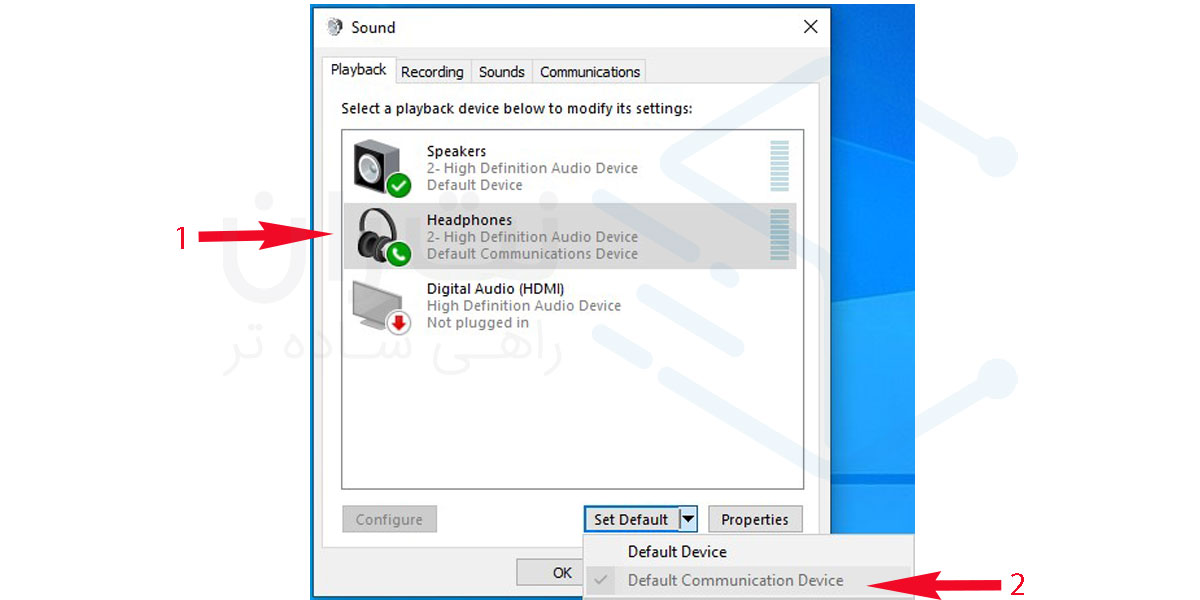Select the Headphones device icon
The image size is (1200, 600).
pos(378,233)
